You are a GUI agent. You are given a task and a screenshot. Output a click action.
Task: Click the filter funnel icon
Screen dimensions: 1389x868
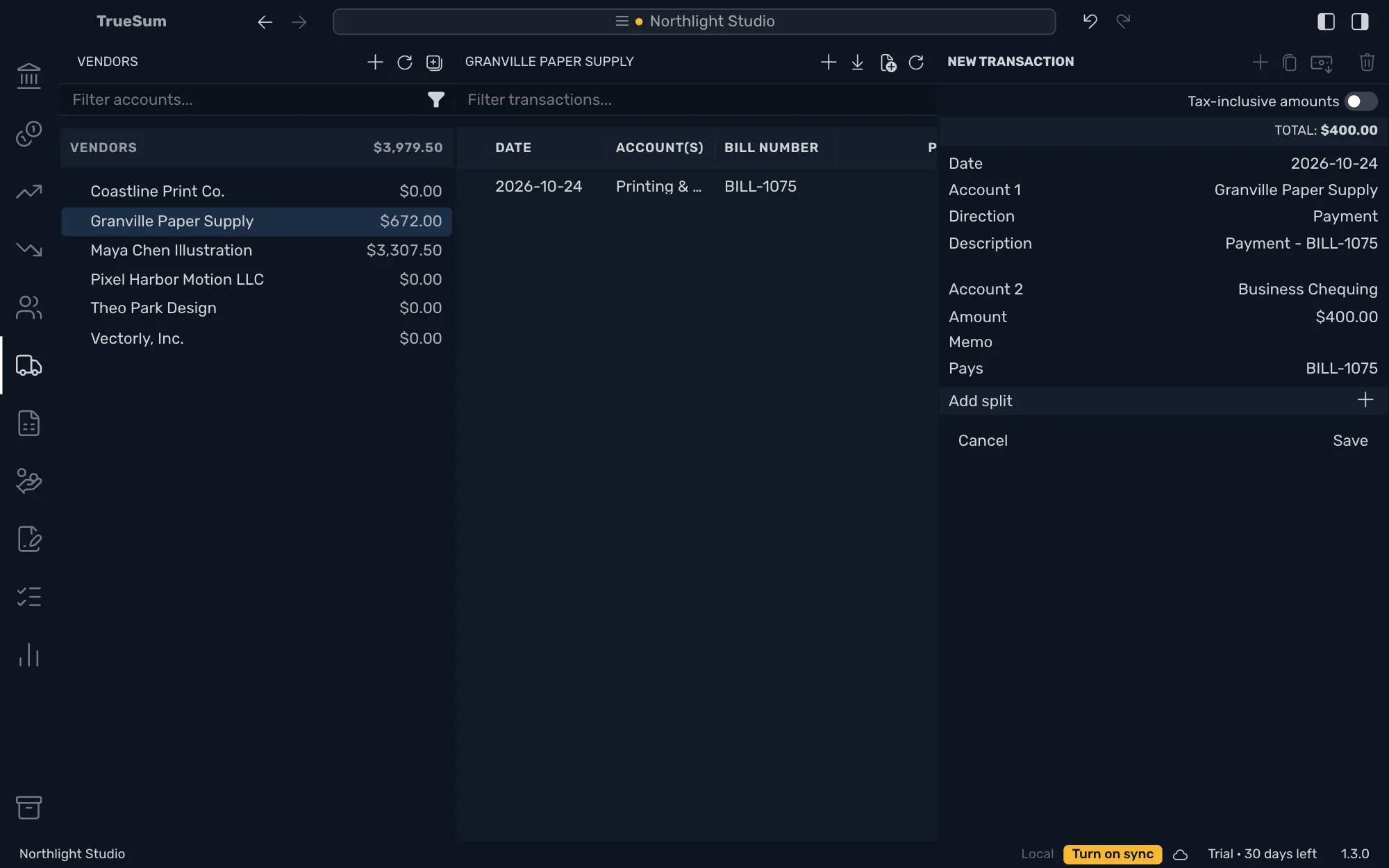click(x=435, y=100)
